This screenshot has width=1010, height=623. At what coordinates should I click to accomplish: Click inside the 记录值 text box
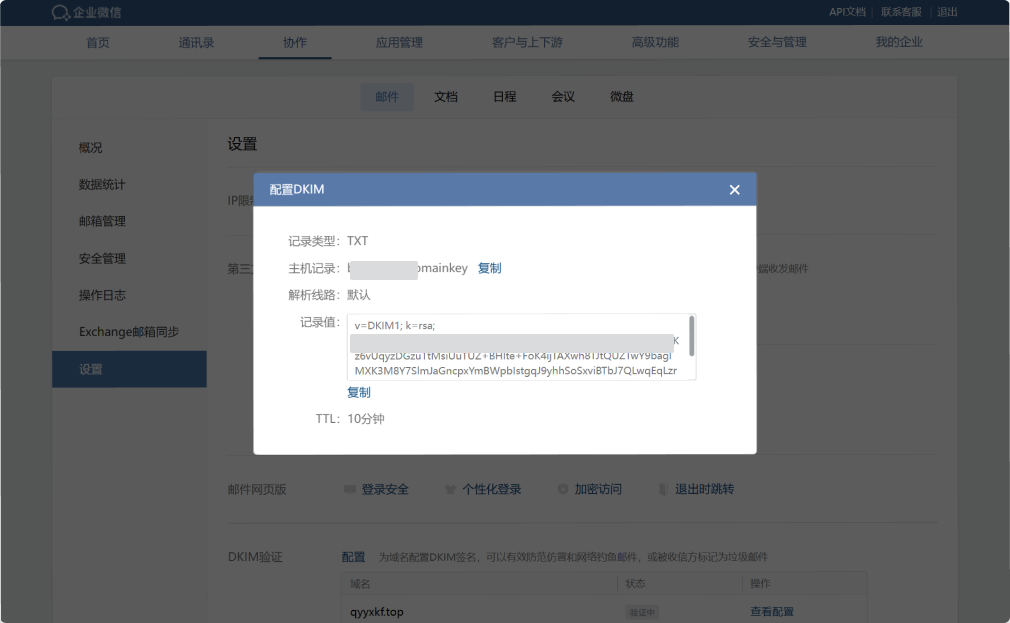click(x=515, y=347)
